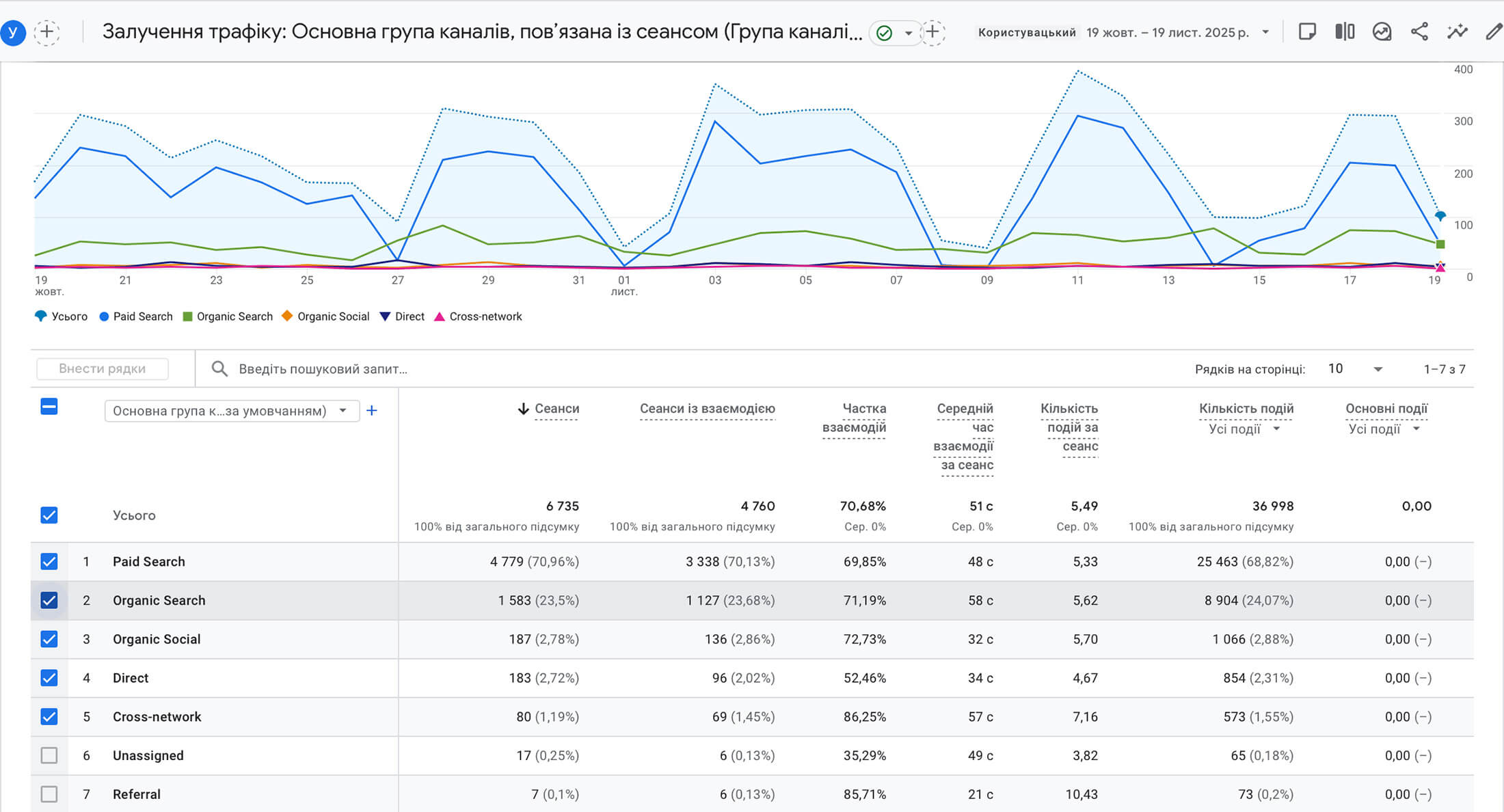Open the compare columns view icon

[x=1344, y=31]
